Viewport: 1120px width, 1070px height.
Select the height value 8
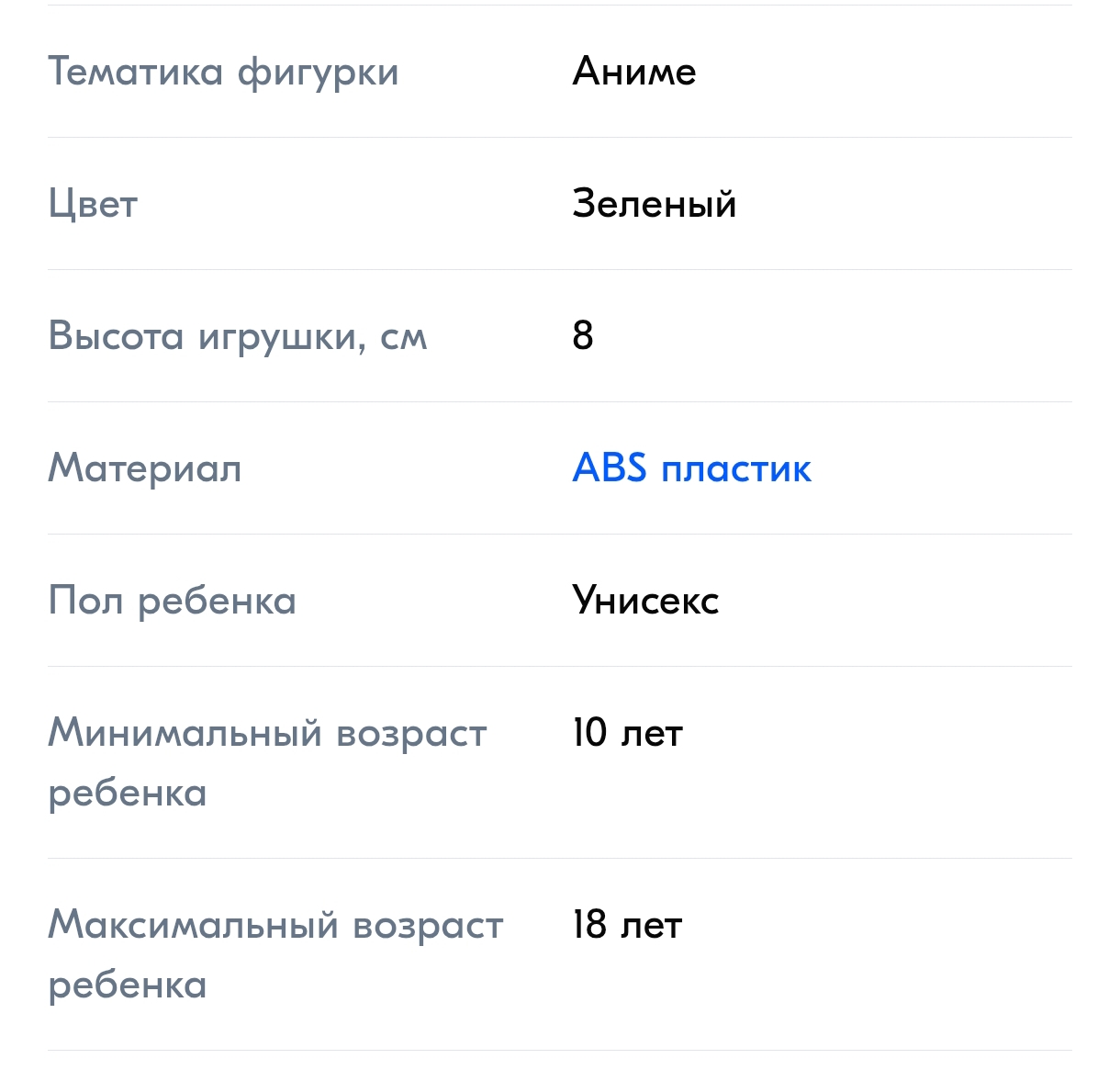(x=583, y=336)
